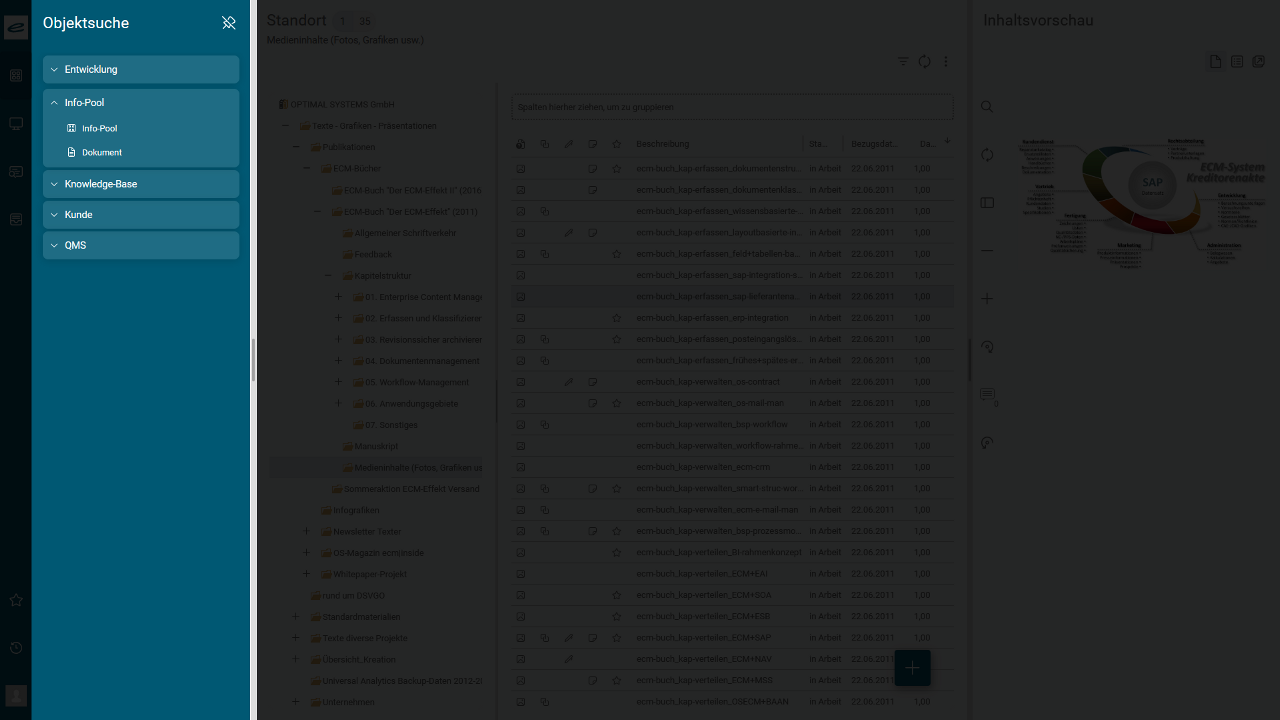Image resolution: width=1280 pixels, height=720 pixels.
Task: Select Dokument search entry under Info-Pool
Action: [101, 153]
